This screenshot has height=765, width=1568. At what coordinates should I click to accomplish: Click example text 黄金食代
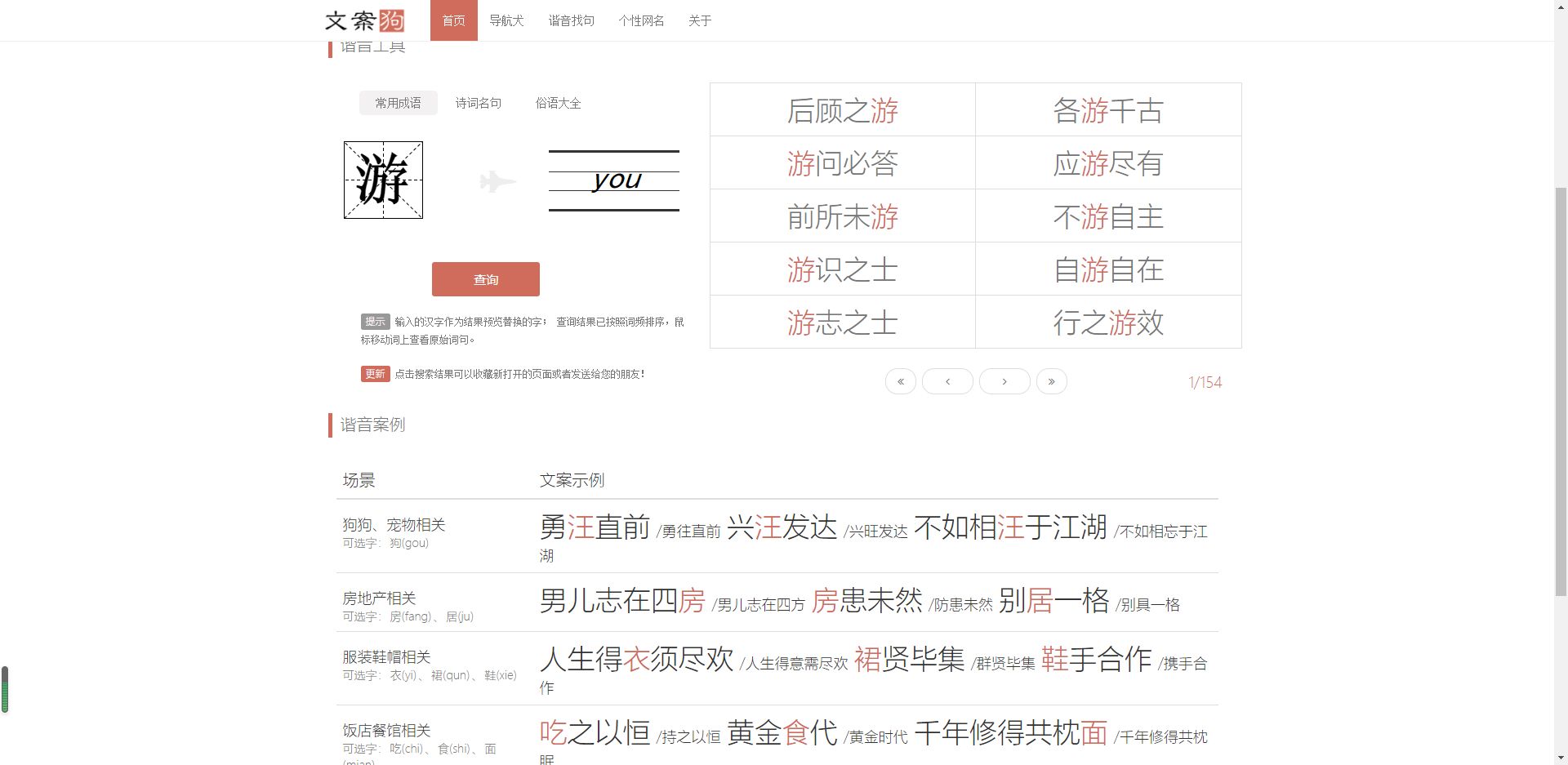tap(782, 733)
